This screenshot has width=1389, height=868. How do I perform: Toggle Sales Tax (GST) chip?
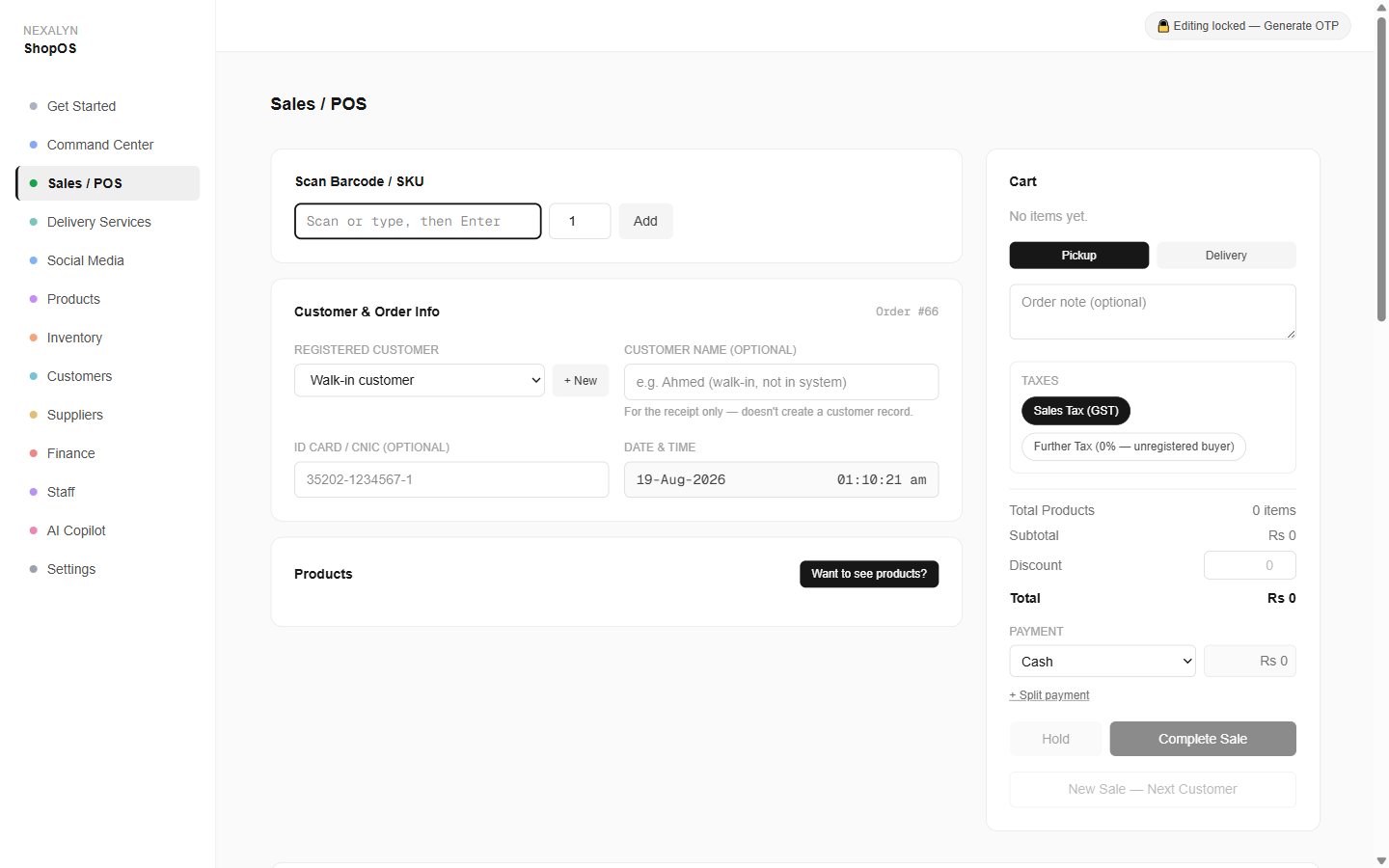(1076, 411)
